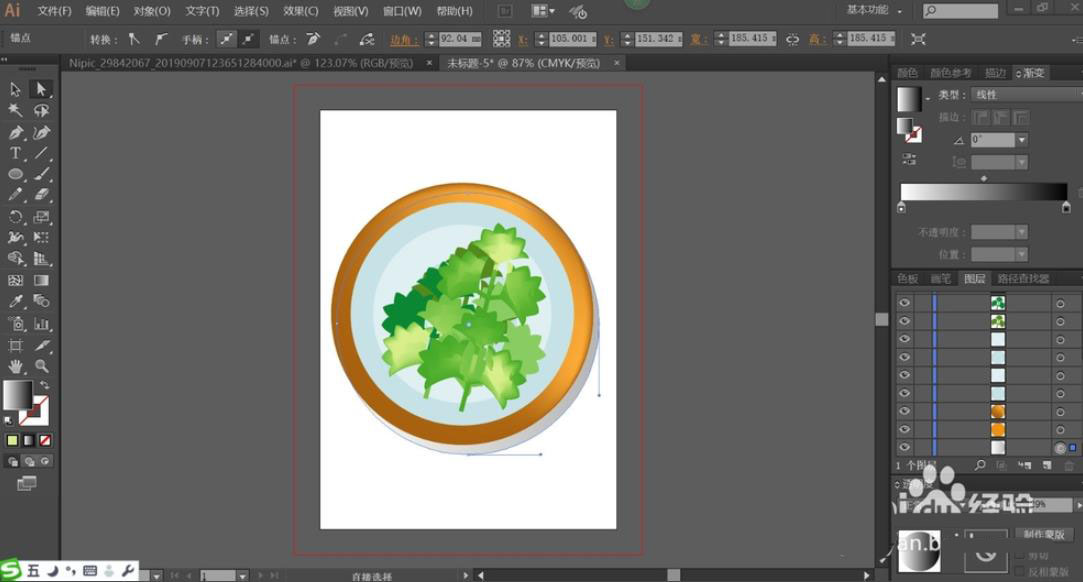
Task: Open the arrange documents dropdown in the menu bar
Action: coord(543,10)
